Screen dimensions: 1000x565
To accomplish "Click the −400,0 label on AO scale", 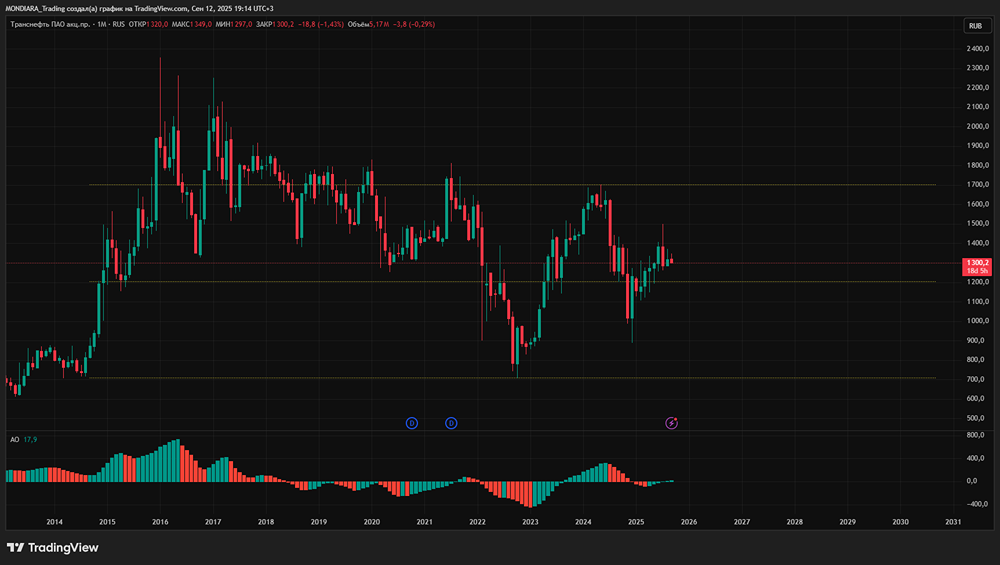I will click(x=976, y=504).
